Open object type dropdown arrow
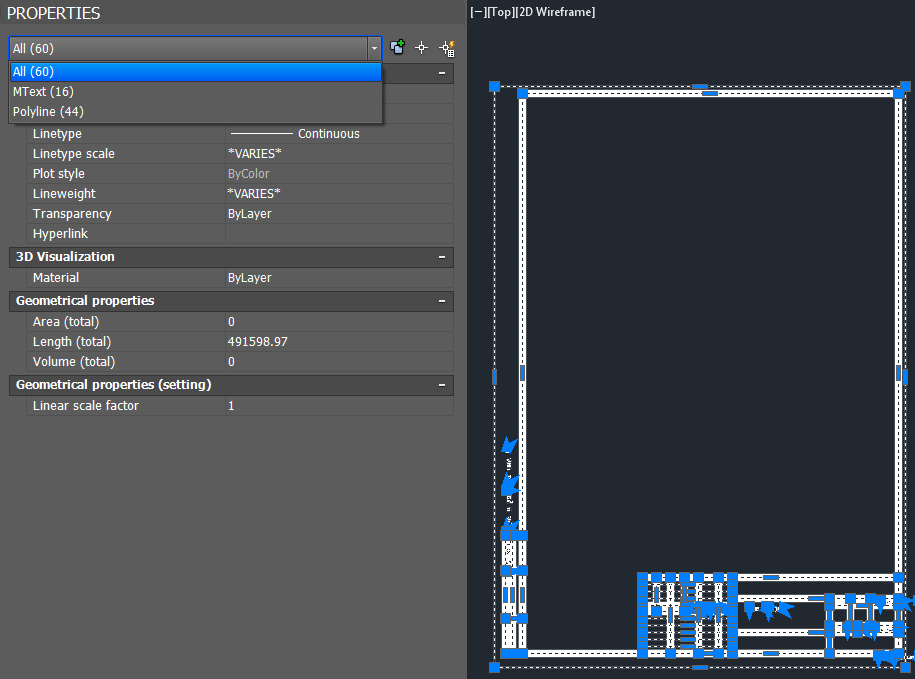915x679 pixels. click(x=374, y=48)
